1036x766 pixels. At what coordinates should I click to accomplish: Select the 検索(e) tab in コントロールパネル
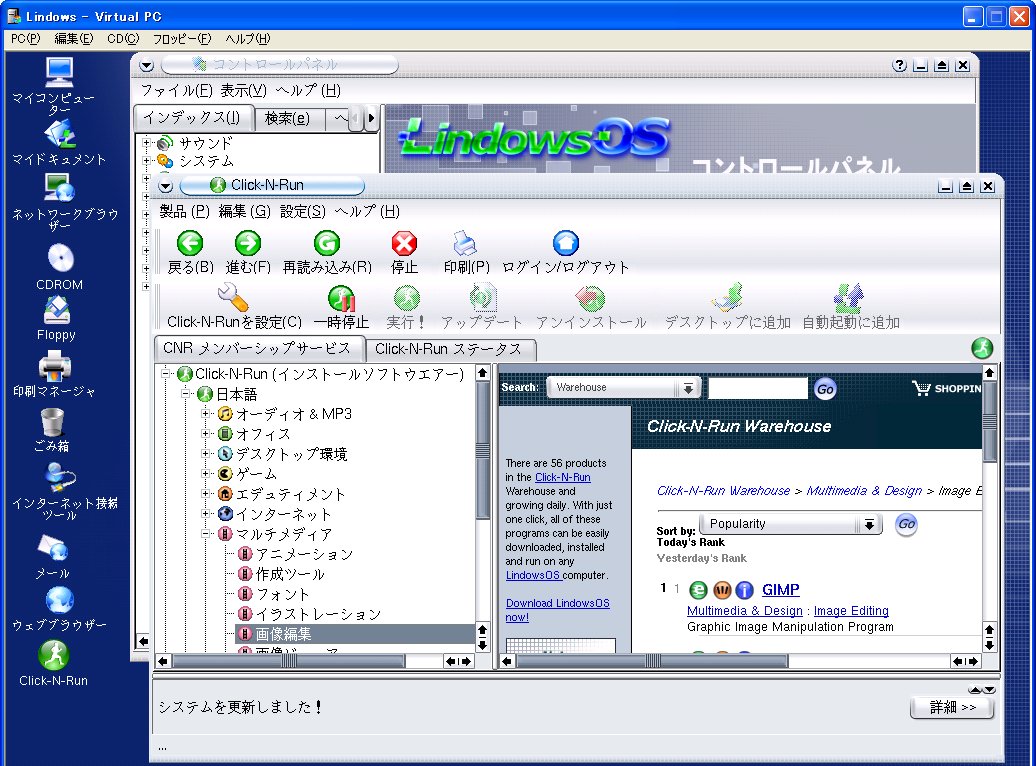287,118
